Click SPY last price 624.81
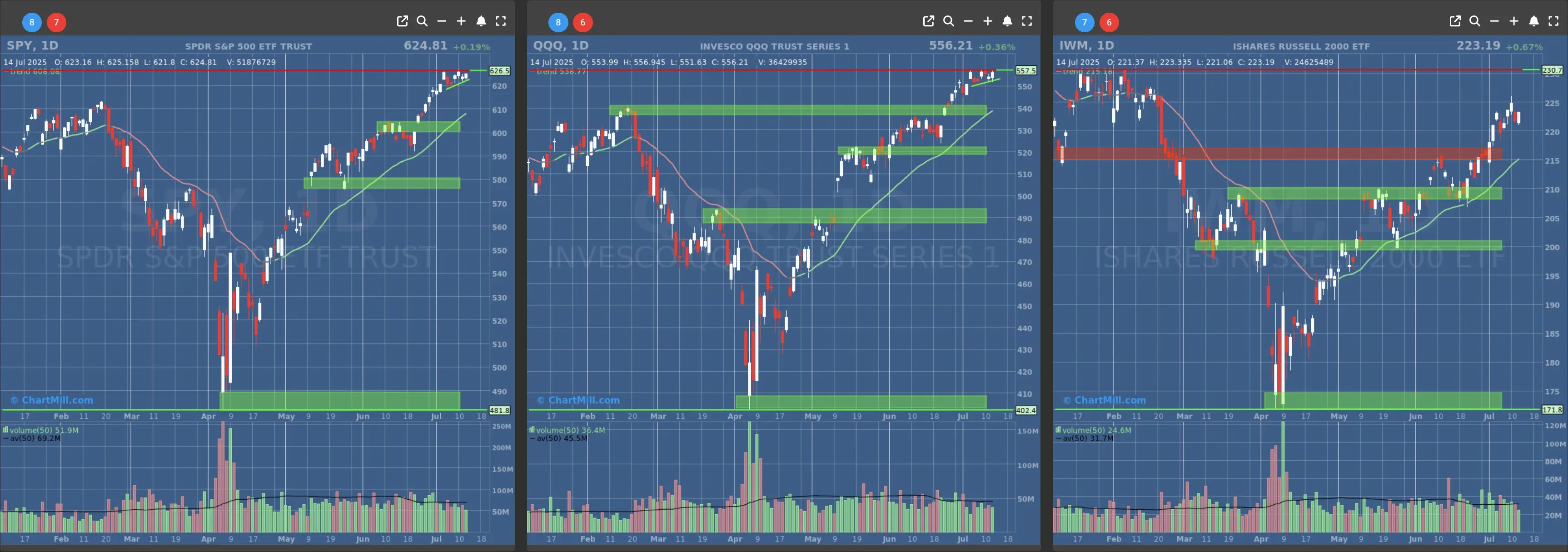This screenshot has width=1568, height=552. [x=425, y=45]
